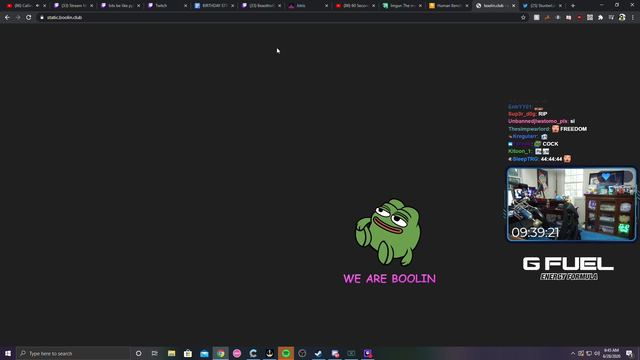
Task: Click the browser forward arrow
Action: click(x=18, y=18)
